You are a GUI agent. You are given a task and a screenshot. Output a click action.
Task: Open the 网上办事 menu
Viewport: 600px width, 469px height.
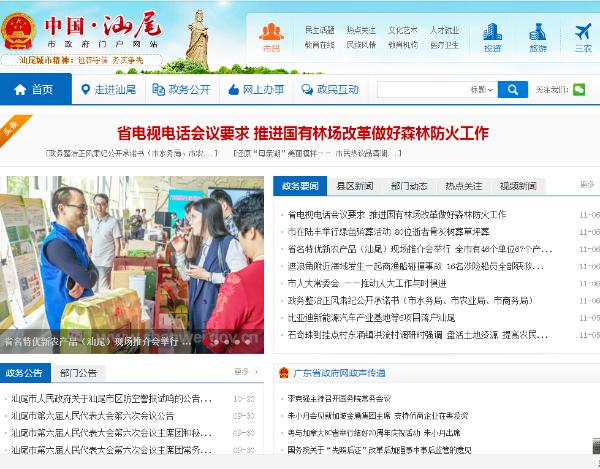(256, 90)
